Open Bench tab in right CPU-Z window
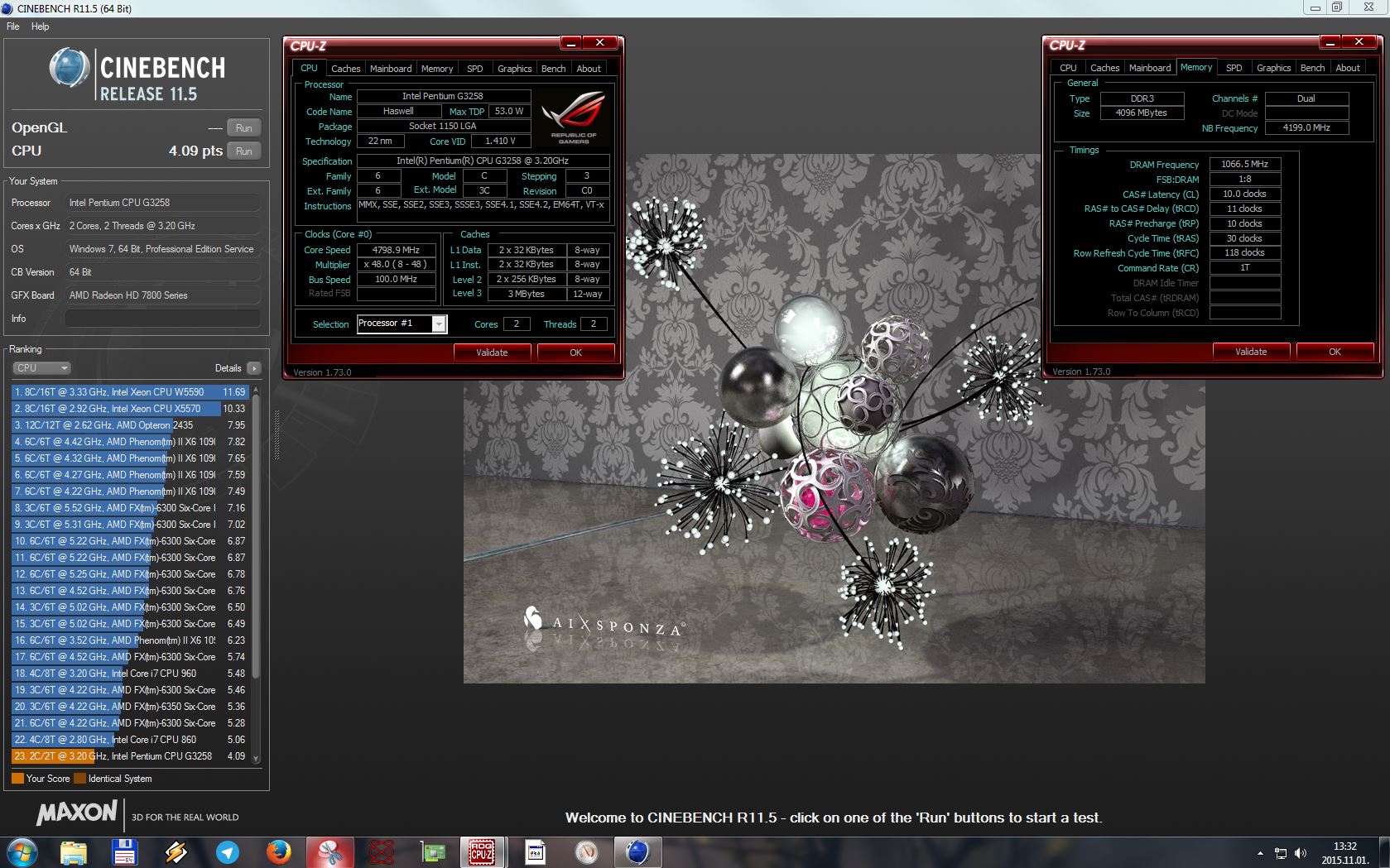 1312,68
